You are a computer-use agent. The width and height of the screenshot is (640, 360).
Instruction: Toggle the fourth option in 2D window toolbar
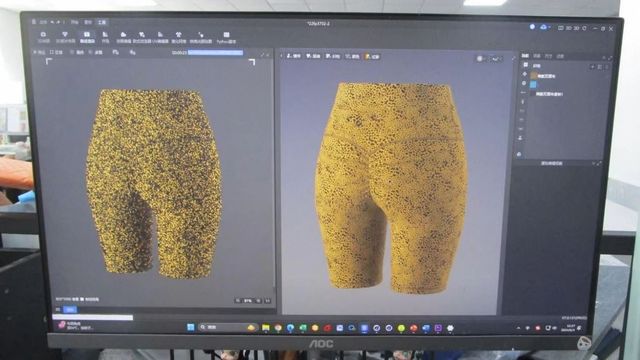96,52
